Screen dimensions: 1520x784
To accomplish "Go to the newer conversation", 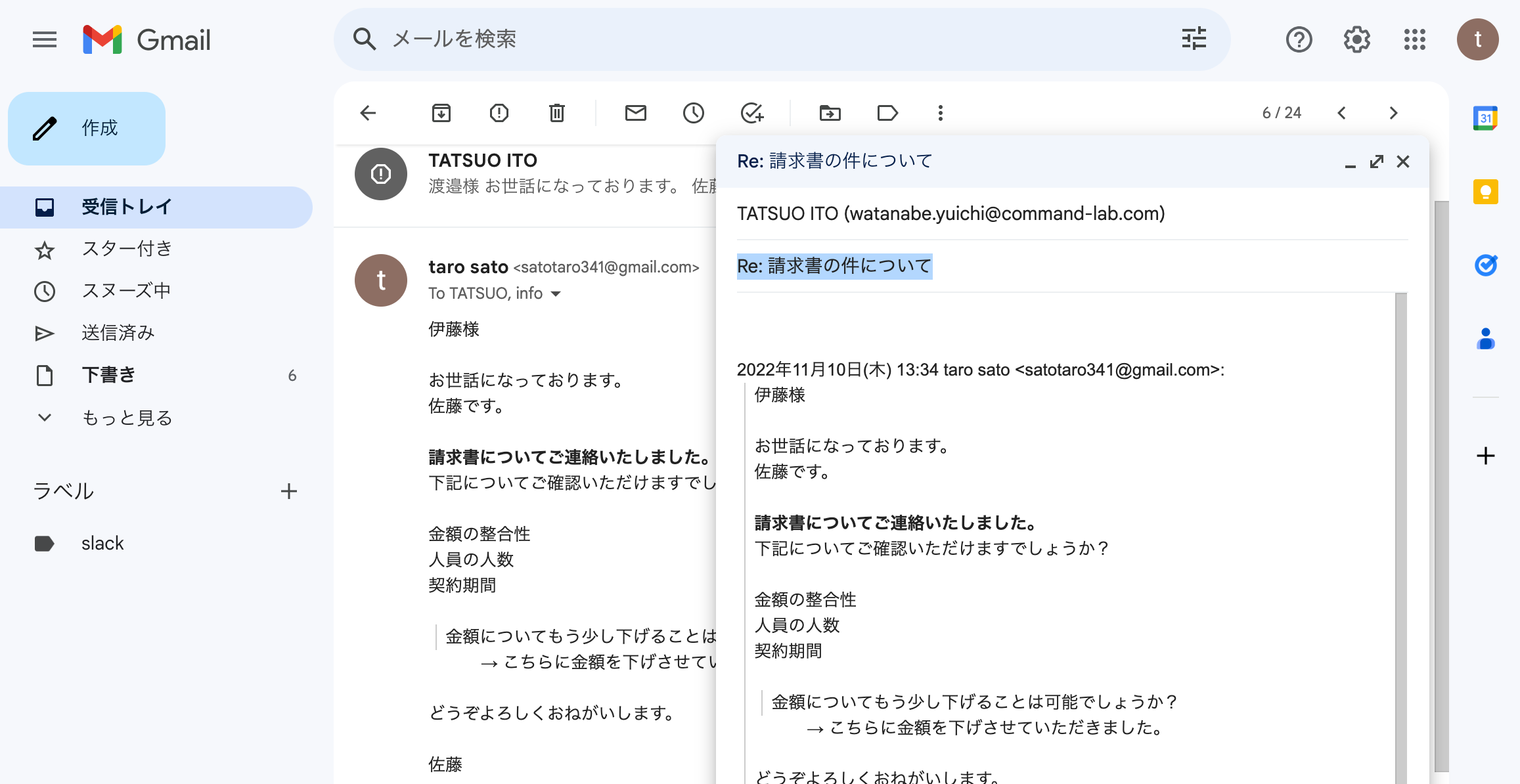I will (x=1341, y=113).
